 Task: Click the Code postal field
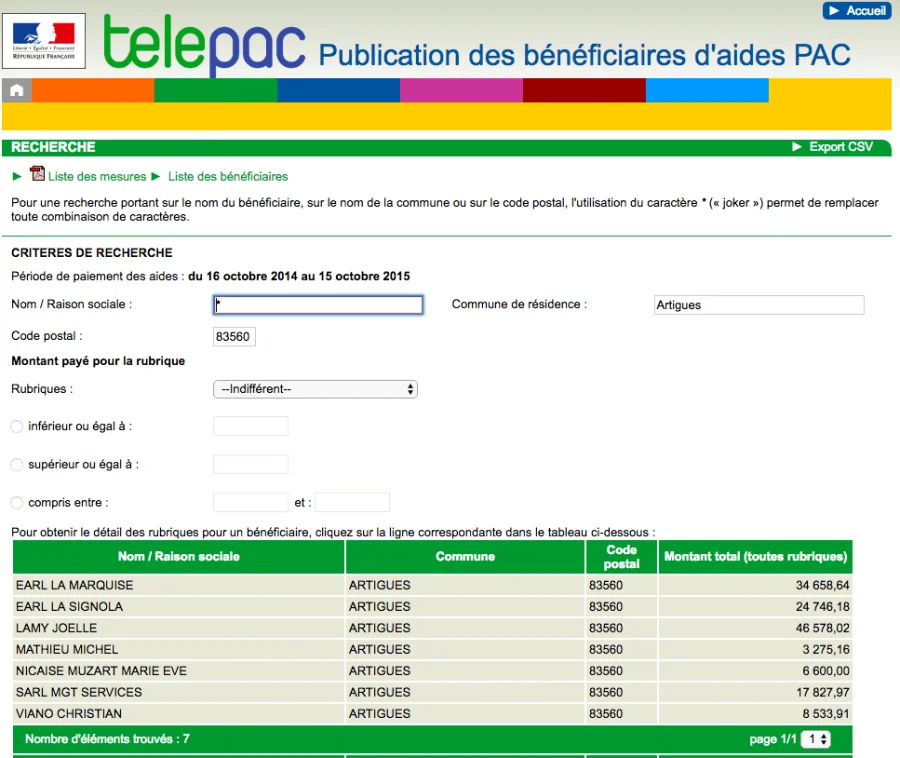coord(234,337)
